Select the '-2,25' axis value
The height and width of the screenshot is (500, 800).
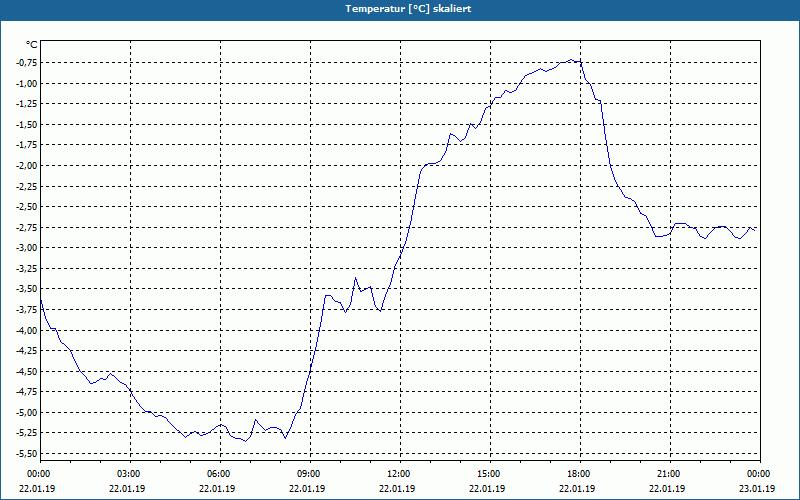pyautogui.click(x=28, y=186)
